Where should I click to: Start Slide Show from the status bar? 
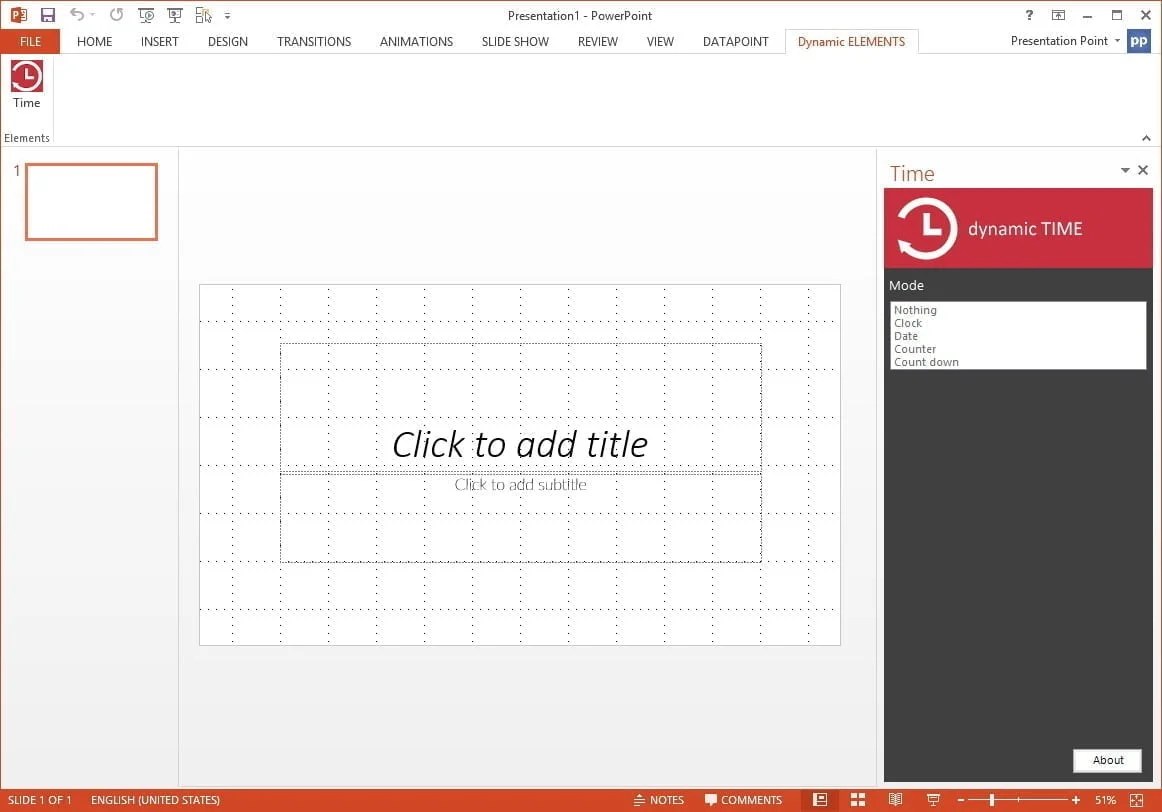(x=933, y=800)
